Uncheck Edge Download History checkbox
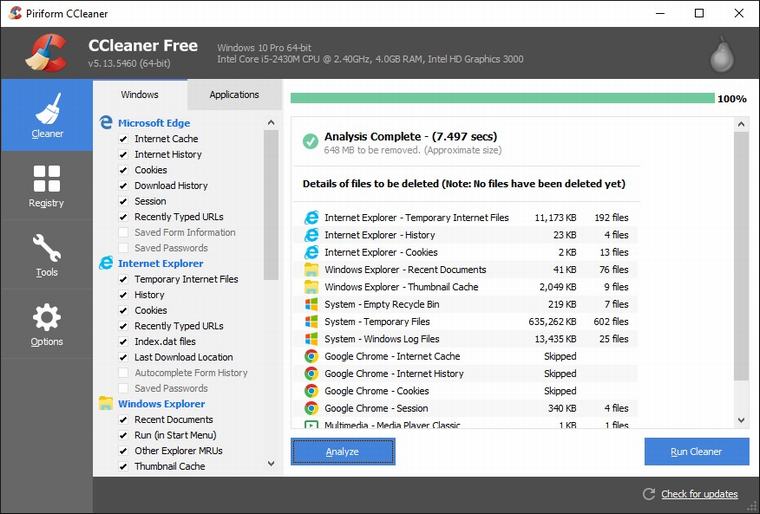Image resolution: width=760 pixels, height=514 pixels. 124,186
